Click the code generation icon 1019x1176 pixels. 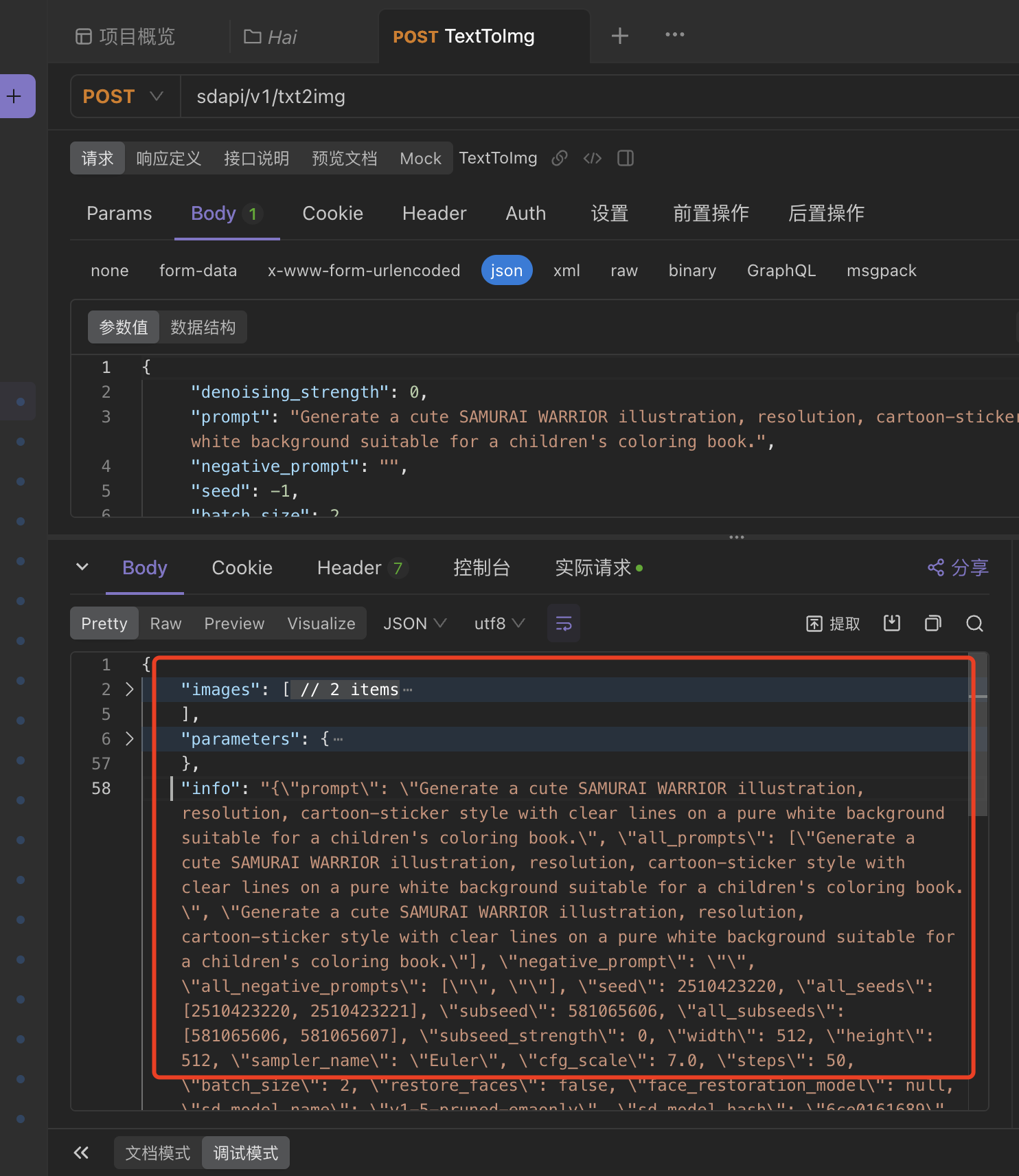(x=592, y=159)
